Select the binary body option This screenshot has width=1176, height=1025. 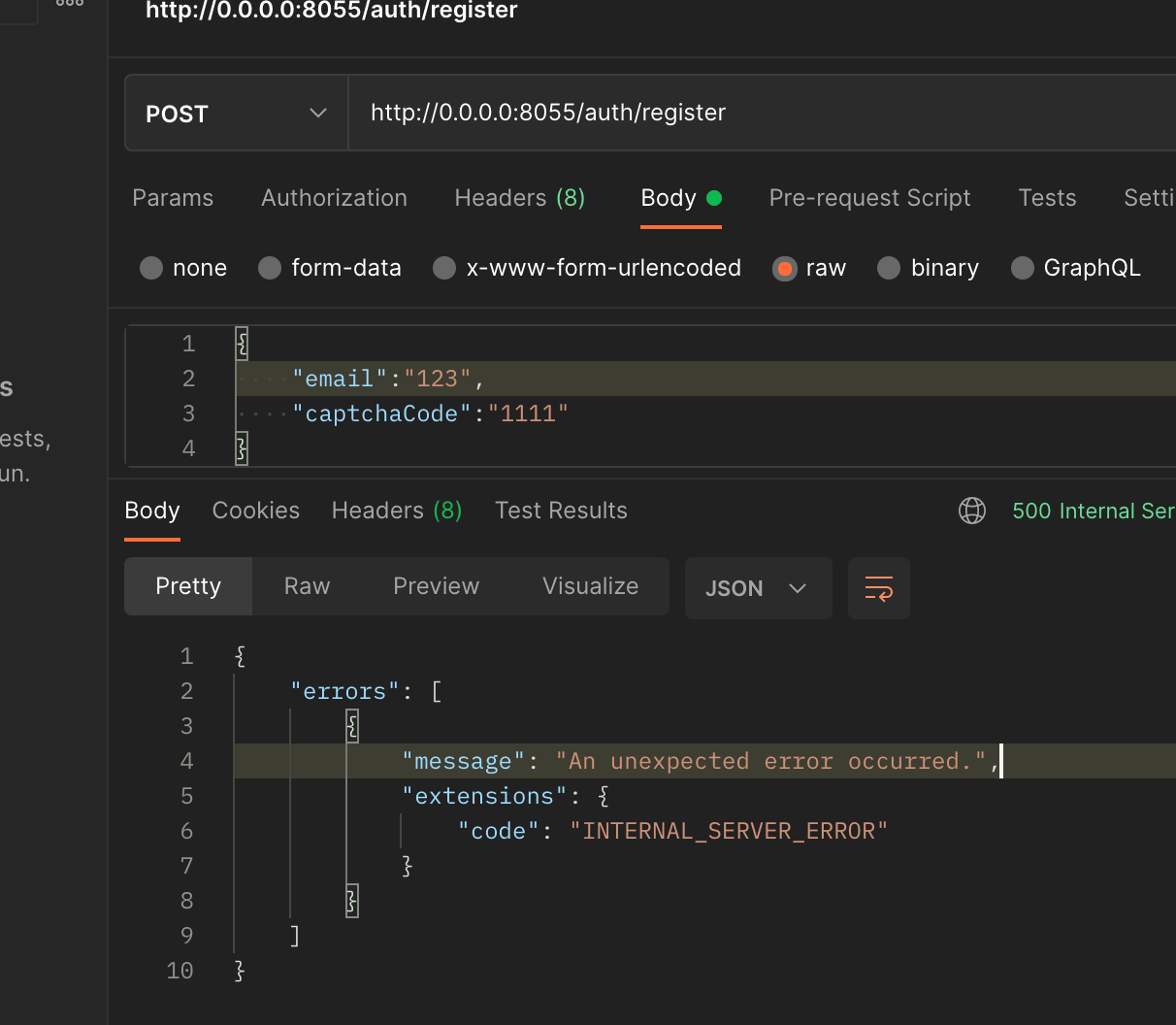(928, 268)
